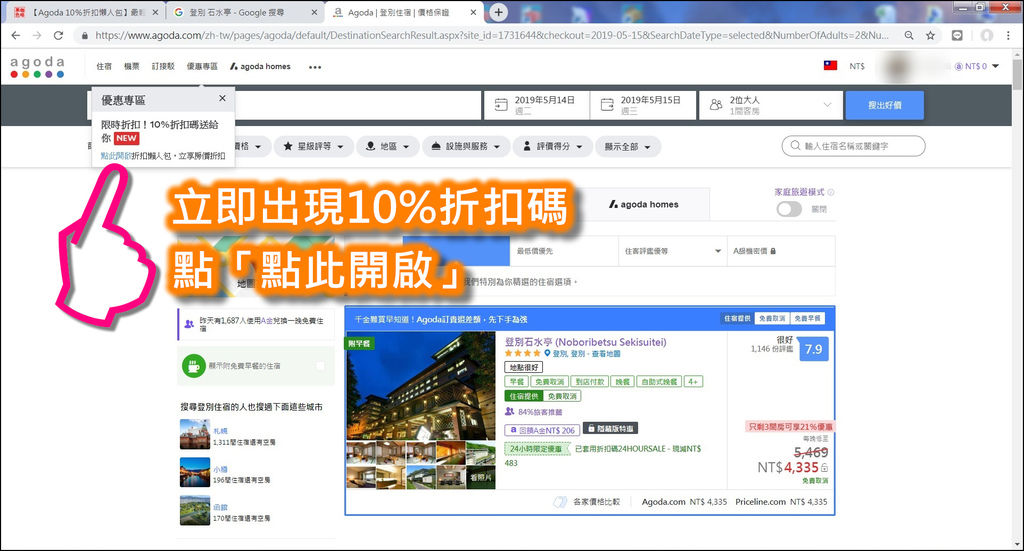Click the zoom magnifier icon in address bar
Viewport: 1024px width, 551px height.
point(908,35)
